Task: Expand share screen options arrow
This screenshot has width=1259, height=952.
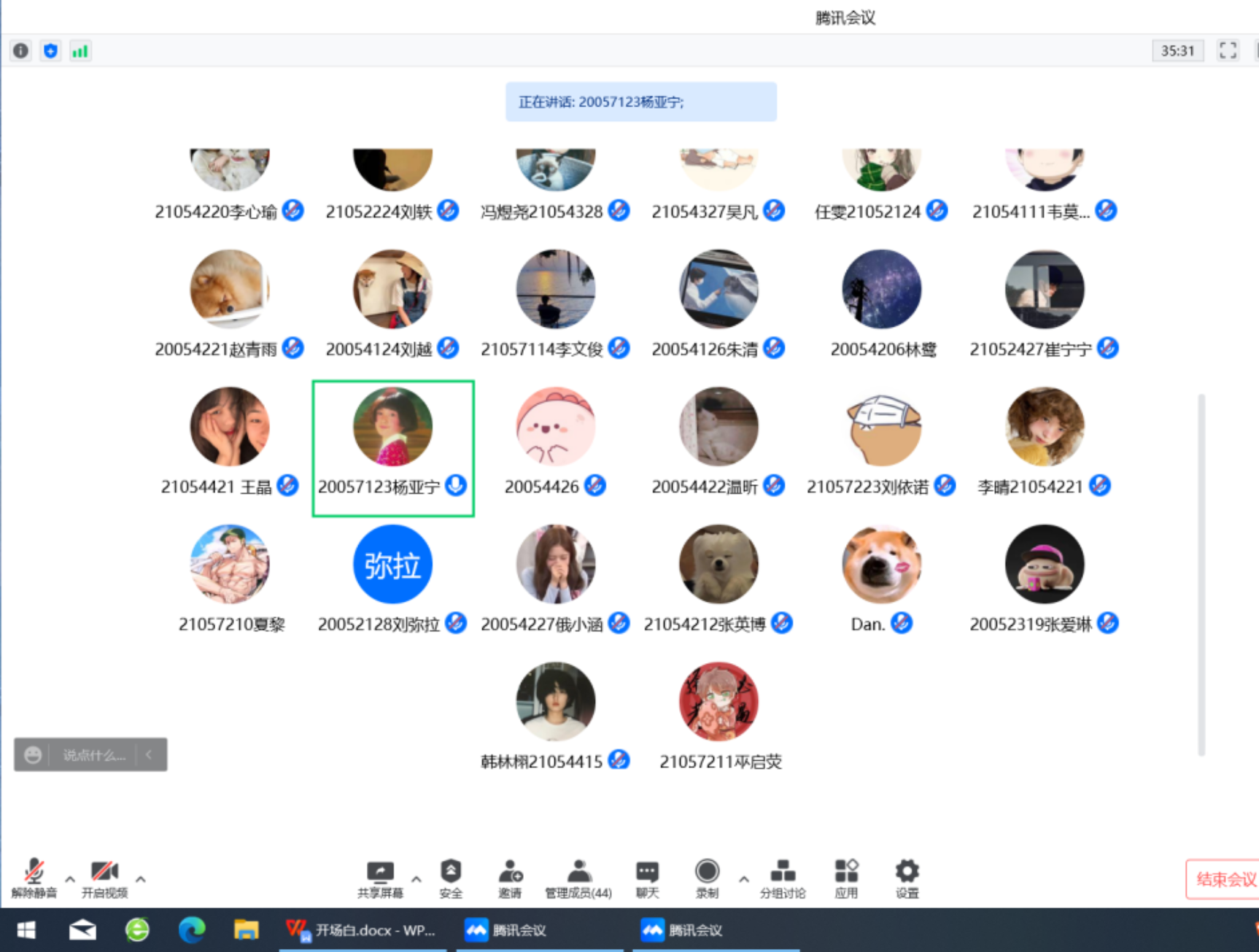Action: tap(416, 879)
